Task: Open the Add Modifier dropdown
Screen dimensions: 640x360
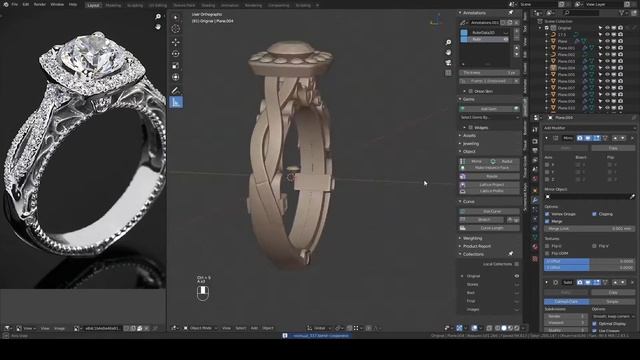Action: (x=589, y=128)
